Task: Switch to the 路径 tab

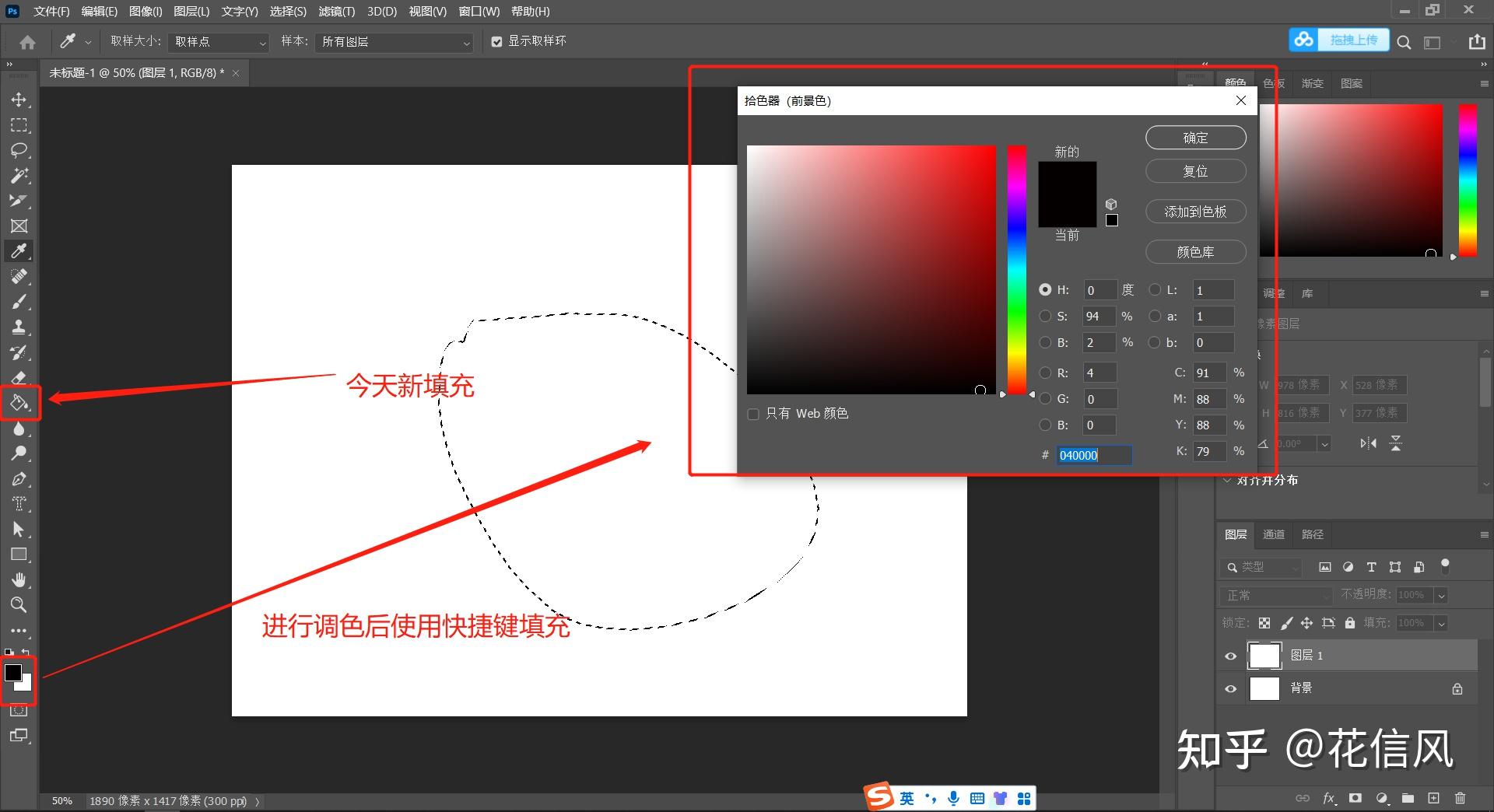Action: point(1313,534)
